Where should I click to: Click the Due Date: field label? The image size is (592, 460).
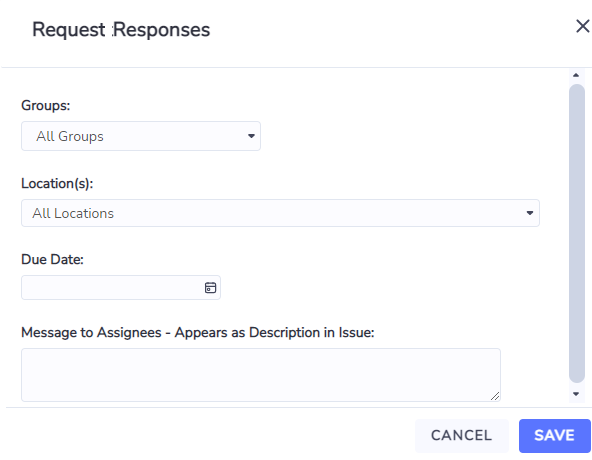[x=52, y=259]
